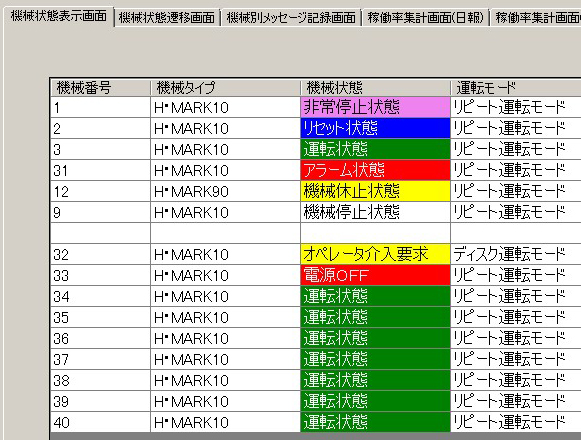Screen dimensions: 581x440
Task: Click the yellow オペレータ介入要求 status cell
Action: pyautogui.click(x=375, y=255)
